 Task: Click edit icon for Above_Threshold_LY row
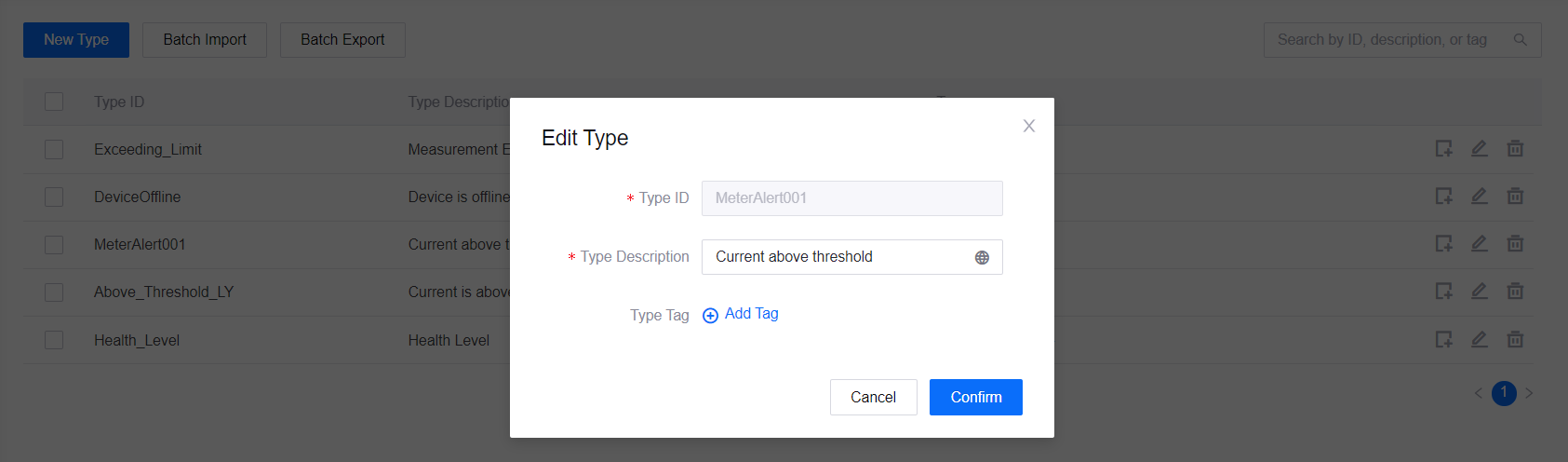coord(1479,292)
